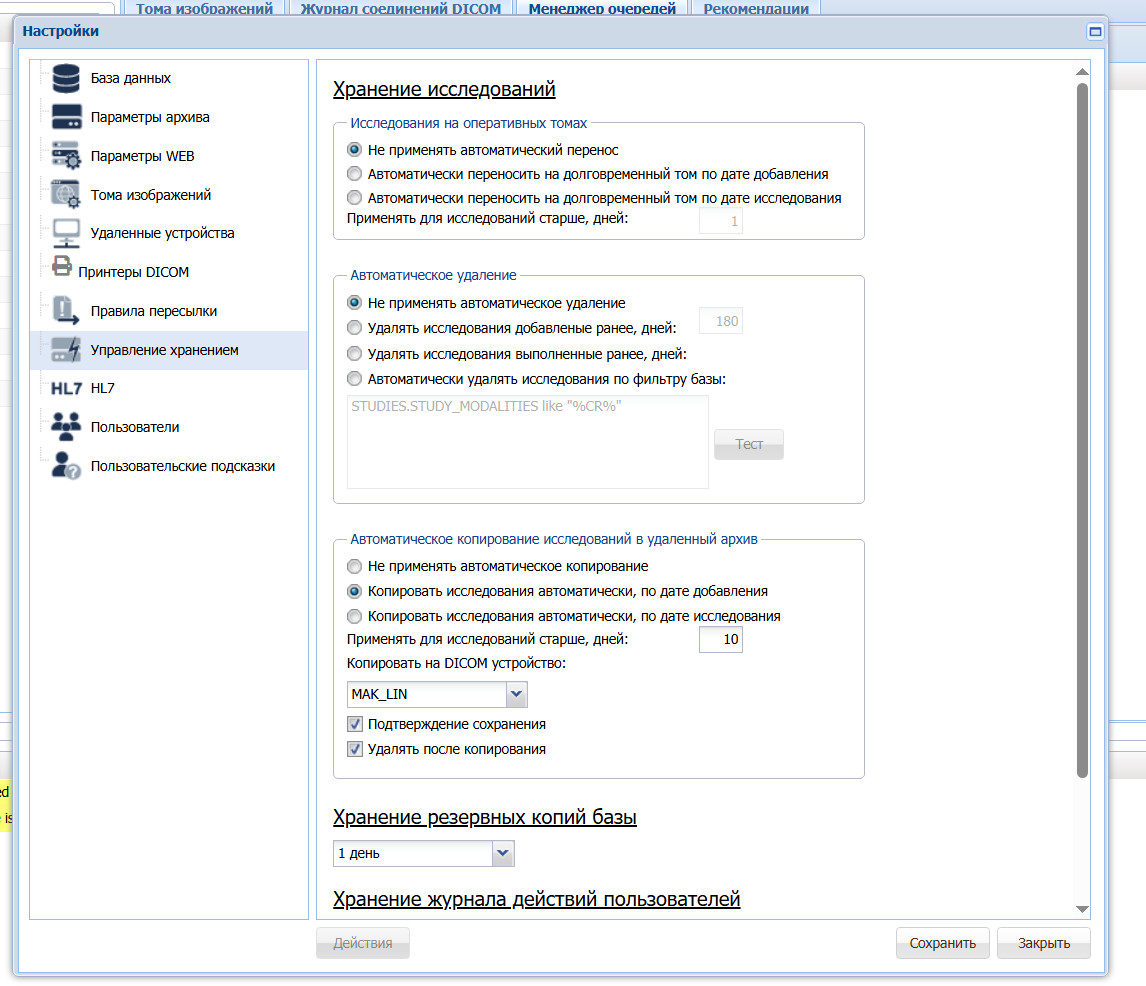Open the Рекомендации tab

pyautogui.click(x=756, y=9)
